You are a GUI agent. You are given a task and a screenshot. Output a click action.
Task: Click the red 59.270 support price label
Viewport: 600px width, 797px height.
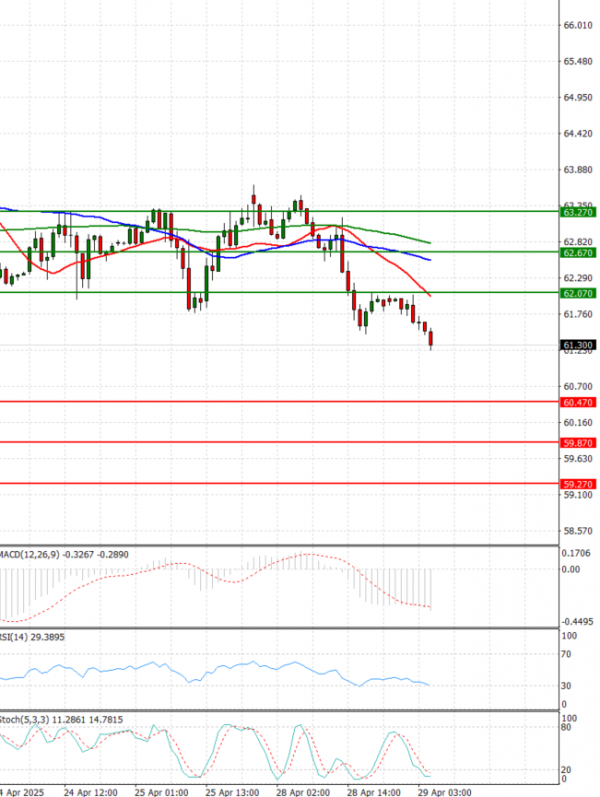click(x=578, y=483)
